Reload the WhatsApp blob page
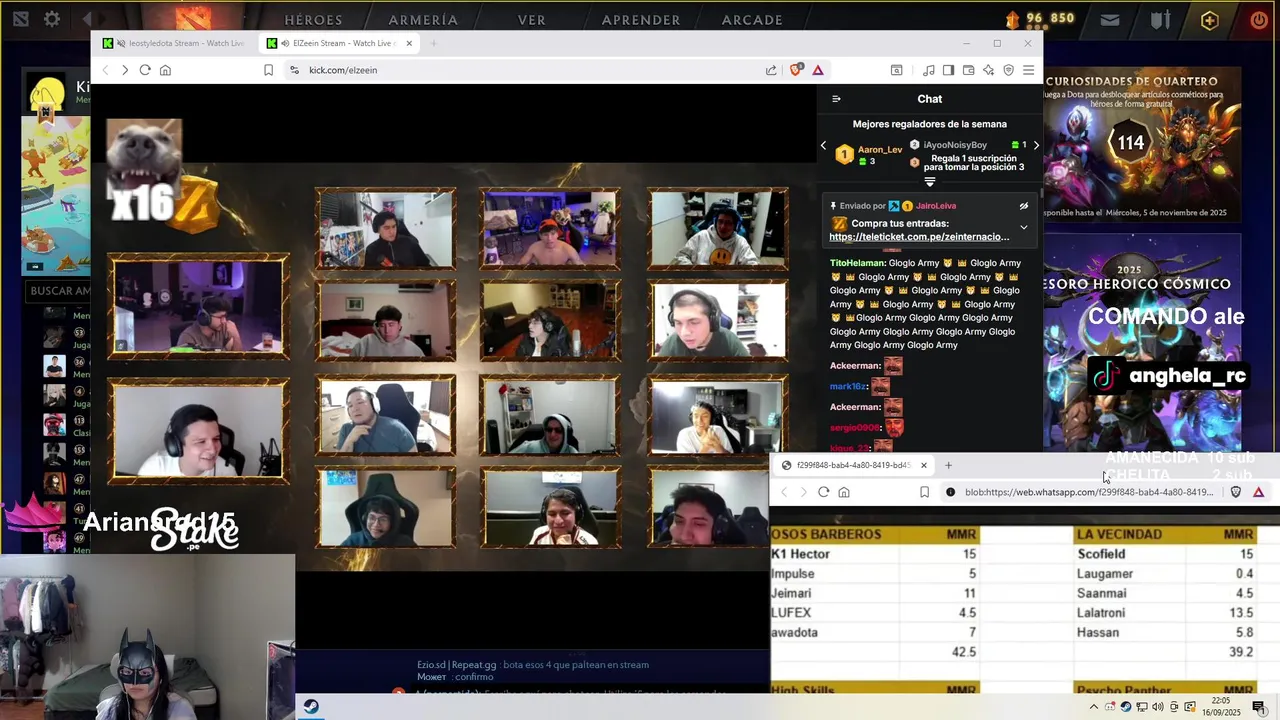 coord(823,492)
